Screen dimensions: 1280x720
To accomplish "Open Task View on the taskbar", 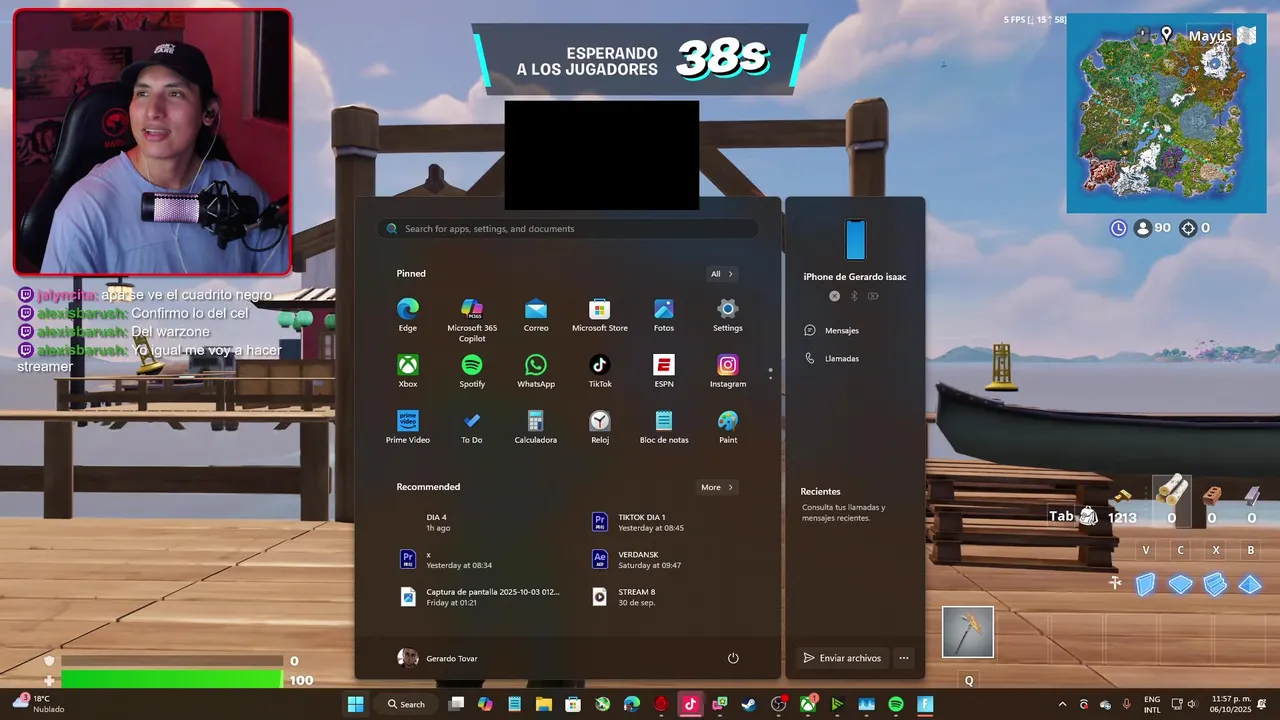I will click(x=456, y=704).
